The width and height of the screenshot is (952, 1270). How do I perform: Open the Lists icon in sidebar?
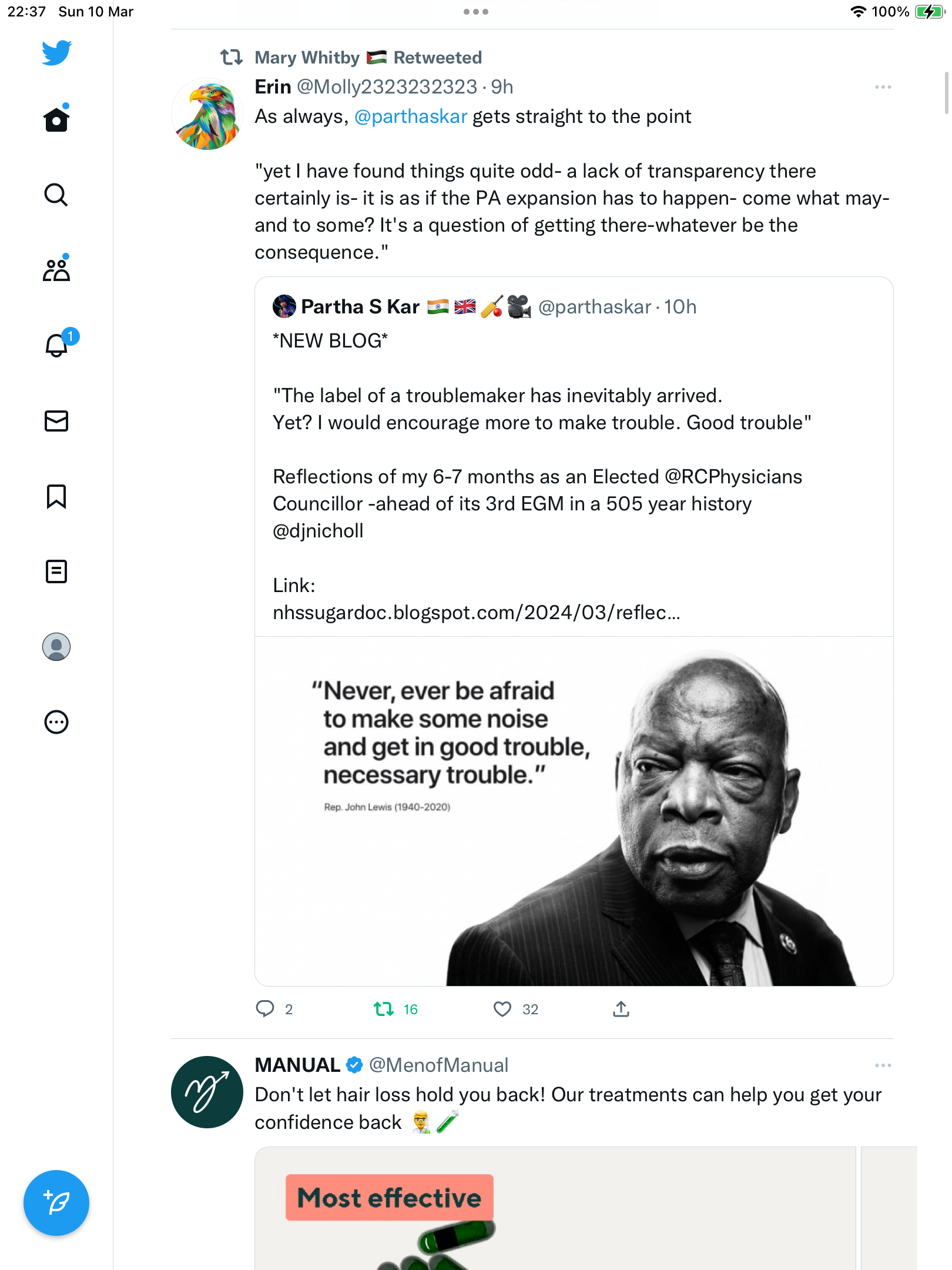[56, 571]
